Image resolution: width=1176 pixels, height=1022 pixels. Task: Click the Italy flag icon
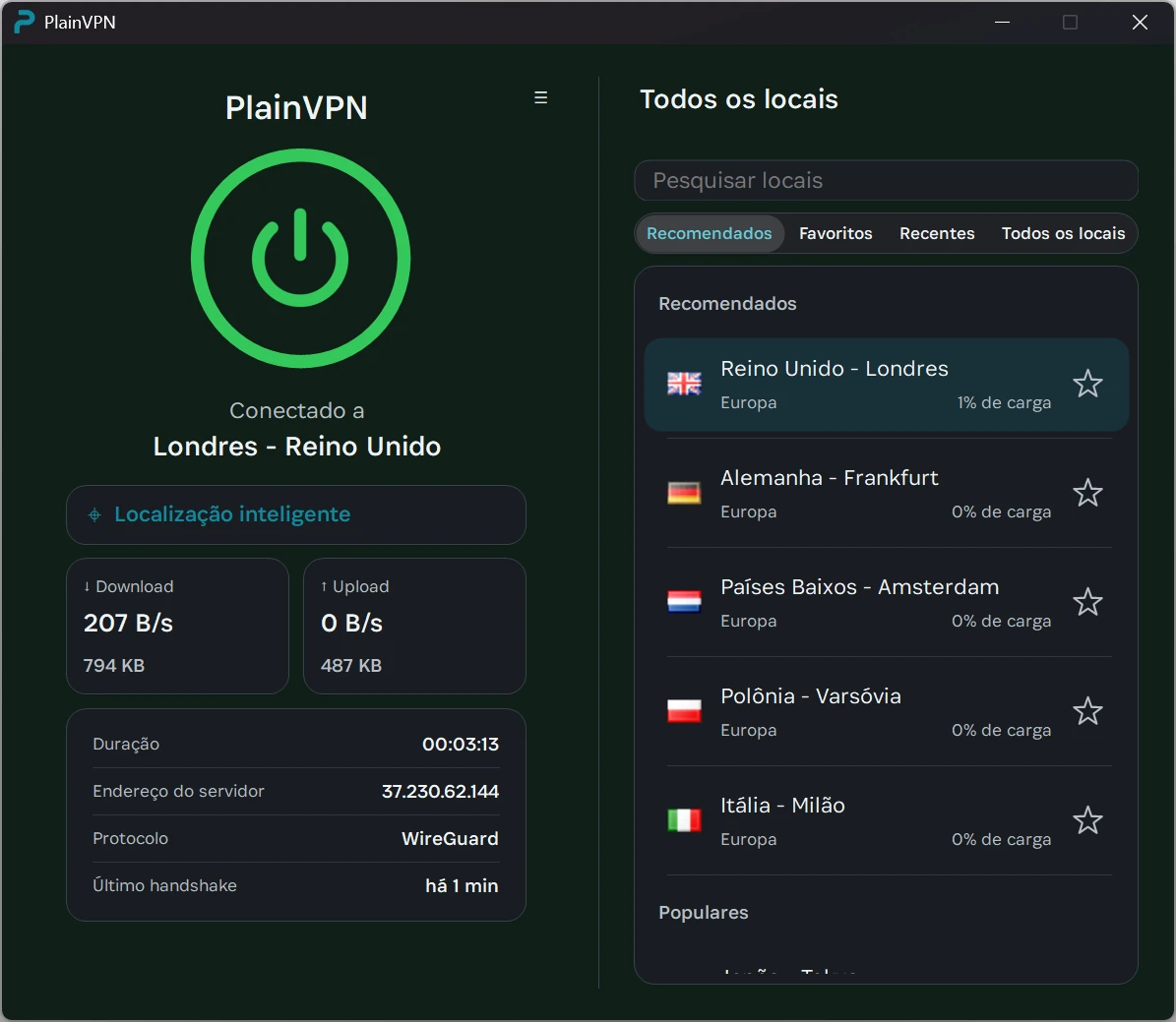coord(684,820)
